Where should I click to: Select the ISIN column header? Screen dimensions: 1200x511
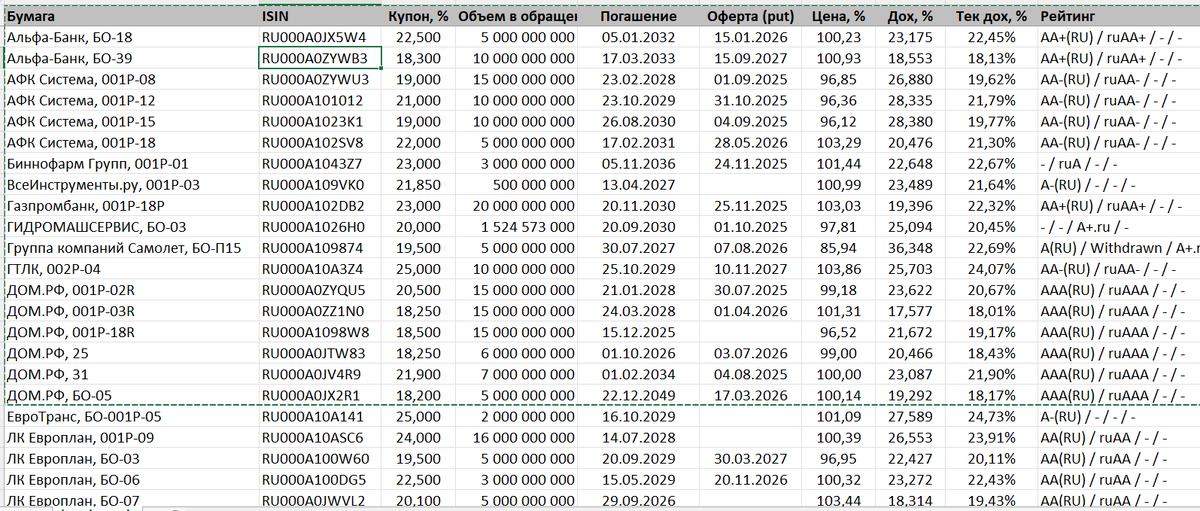coord(320,17)
